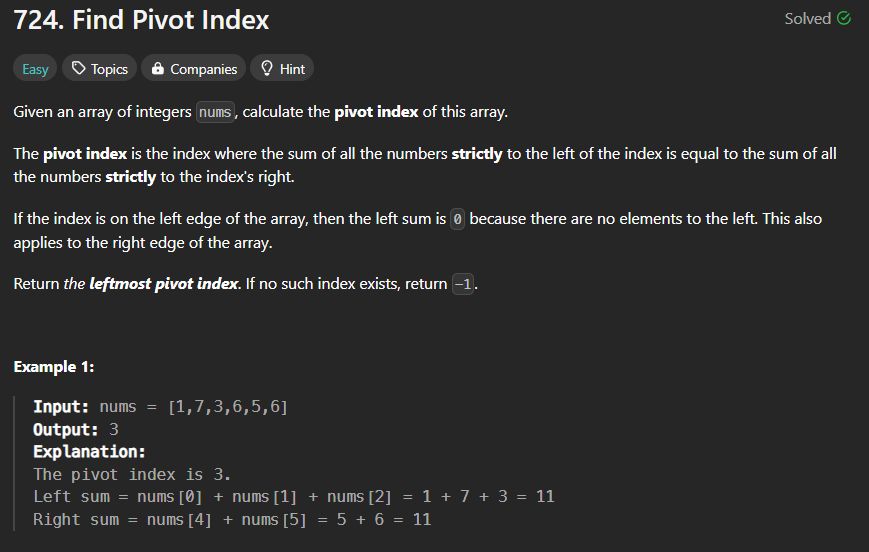Click the inline -1 code snippet

pos(463,284)
